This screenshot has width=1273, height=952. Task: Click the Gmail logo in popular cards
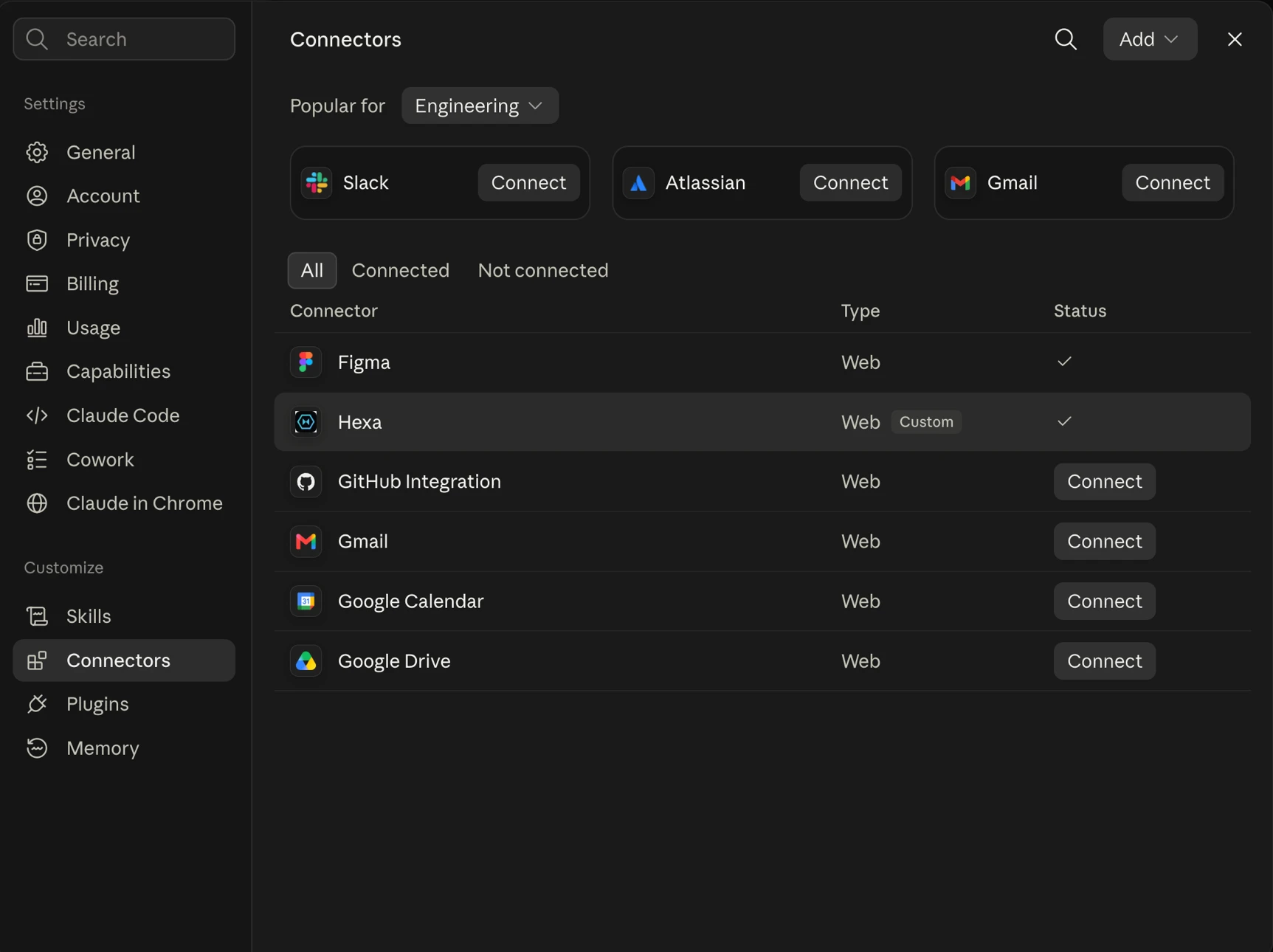(x=960, y=182)
